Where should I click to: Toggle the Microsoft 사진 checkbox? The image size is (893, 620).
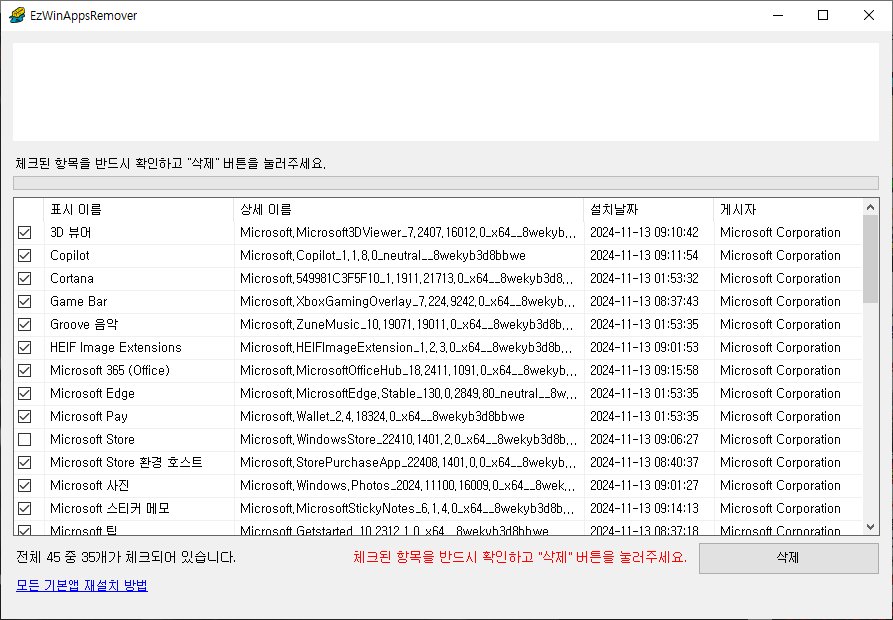(x=24, y=486)
